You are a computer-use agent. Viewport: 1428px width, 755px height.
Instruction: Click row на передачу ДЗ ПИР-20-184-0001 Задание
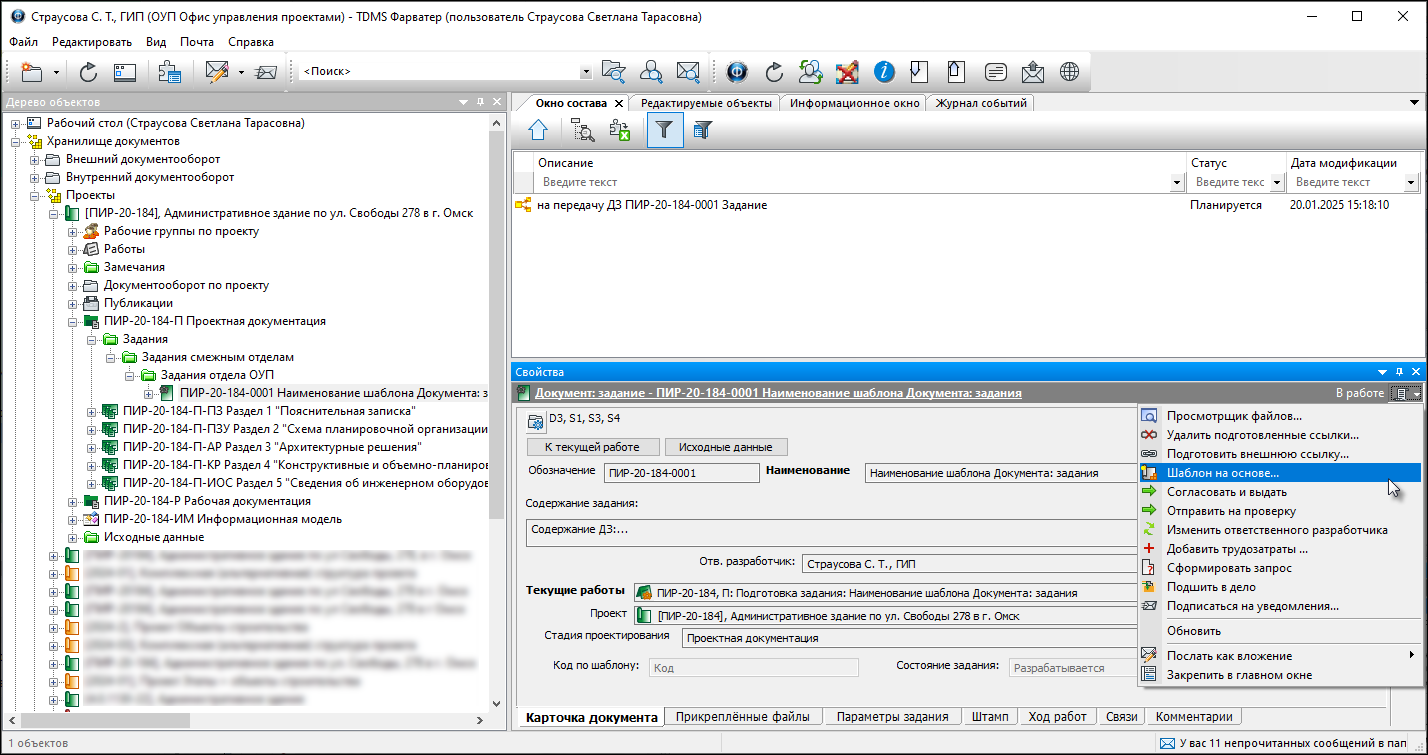tap(965, 205)
